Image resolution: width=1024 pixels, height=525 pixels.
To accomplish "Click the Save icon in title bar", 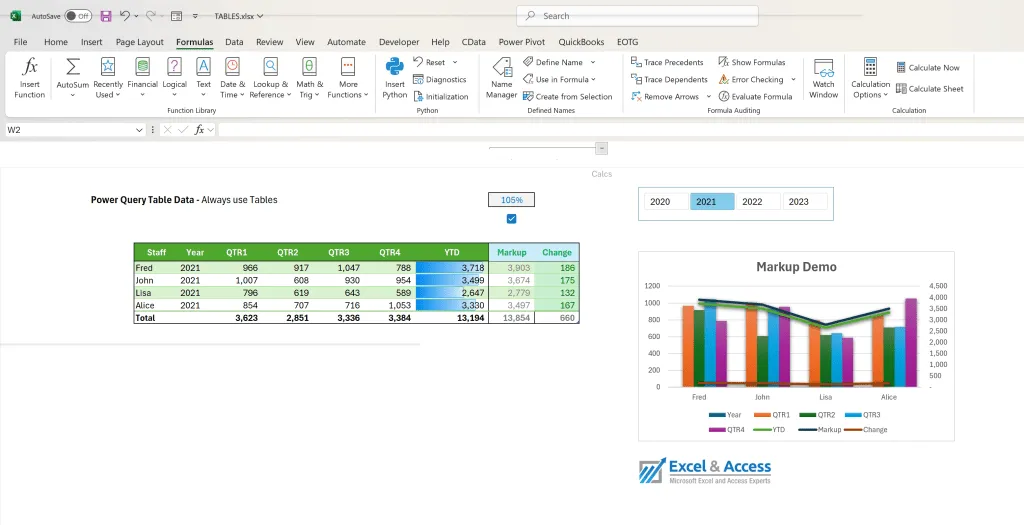I will (106, 16).
